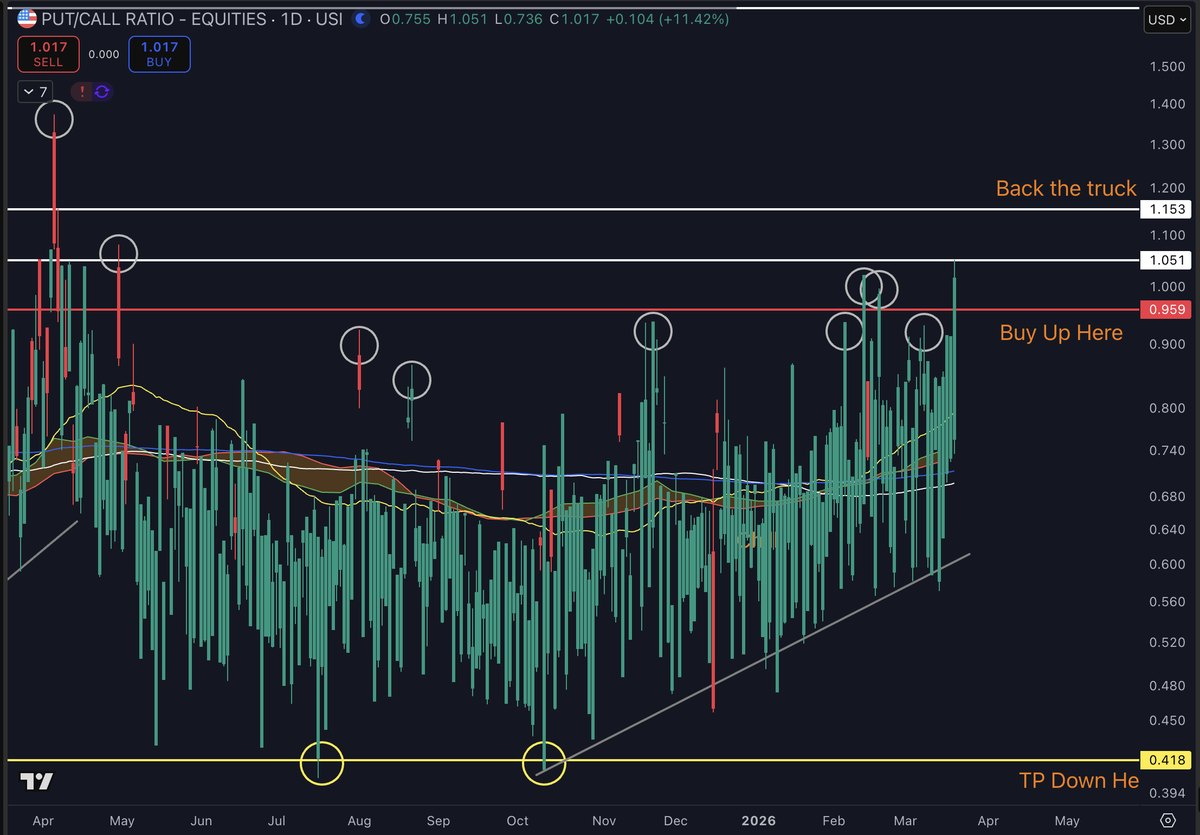This screenshot has height=835, width=1200.
Task: Click the white 1.153 price label
Action: (1166, 209)
